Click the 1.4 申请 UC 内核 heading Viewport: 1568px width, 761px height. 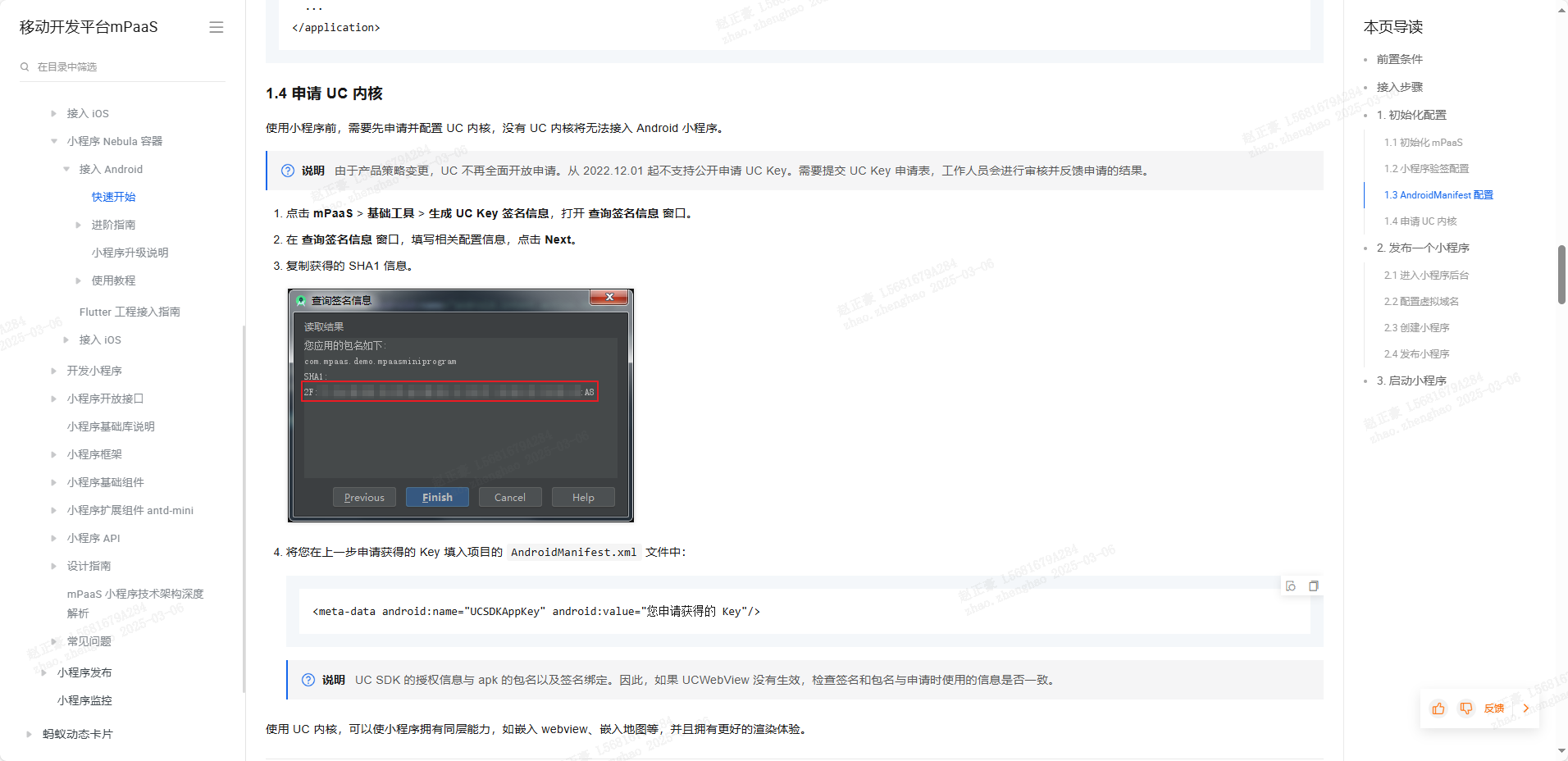click(324, 93)
